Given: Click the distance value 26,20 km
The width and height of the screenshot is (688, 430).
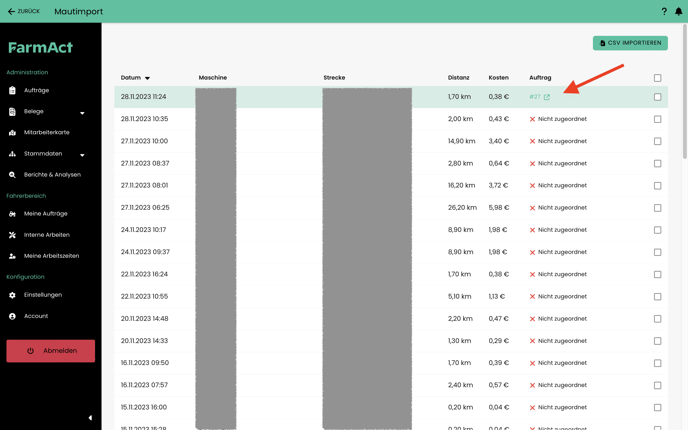Looking at the screenshot, I should point(462,208).
